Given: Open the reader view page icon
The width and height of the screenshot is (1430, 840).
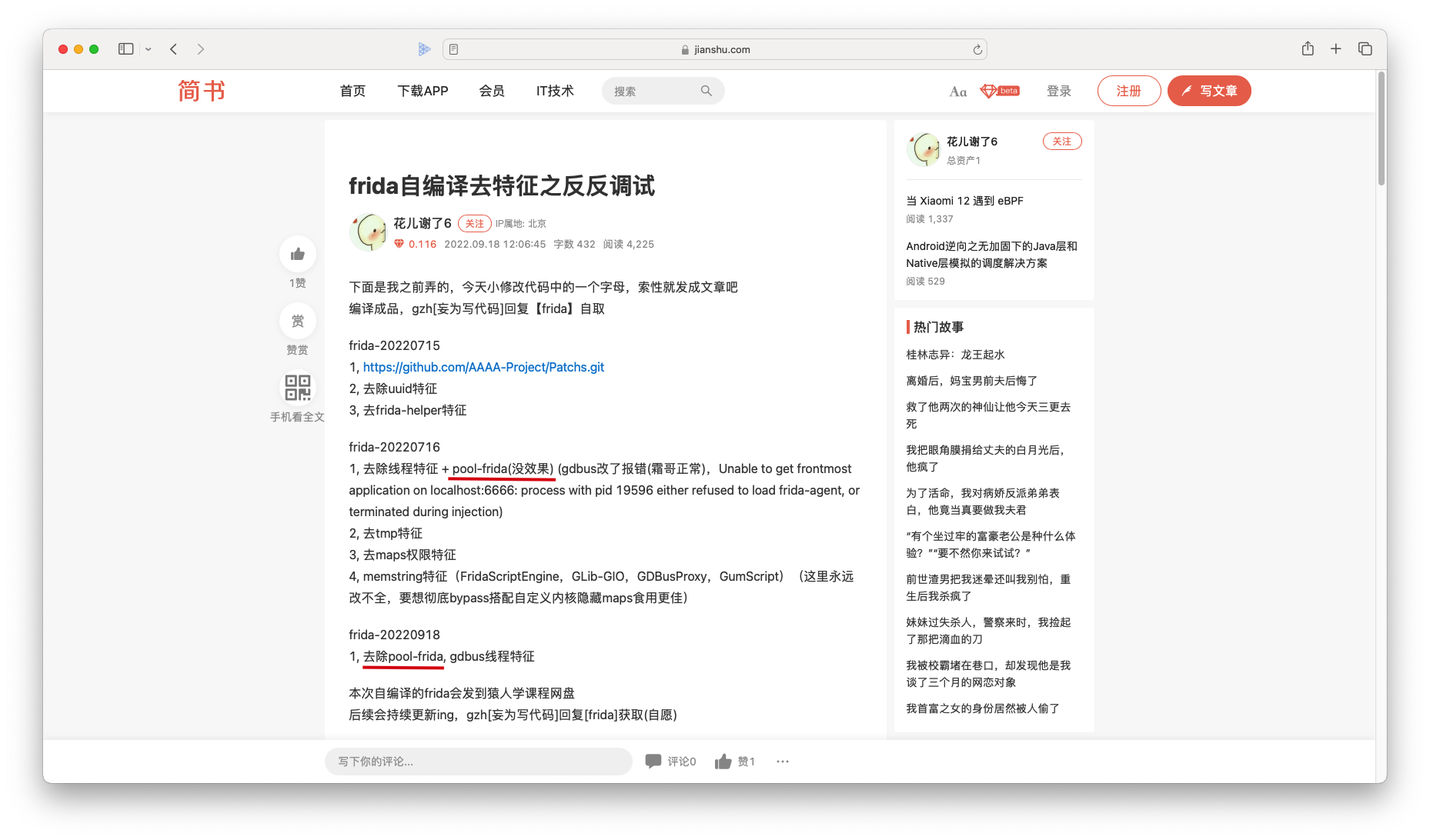Looking at the screenshot, I should coord(454,49).
